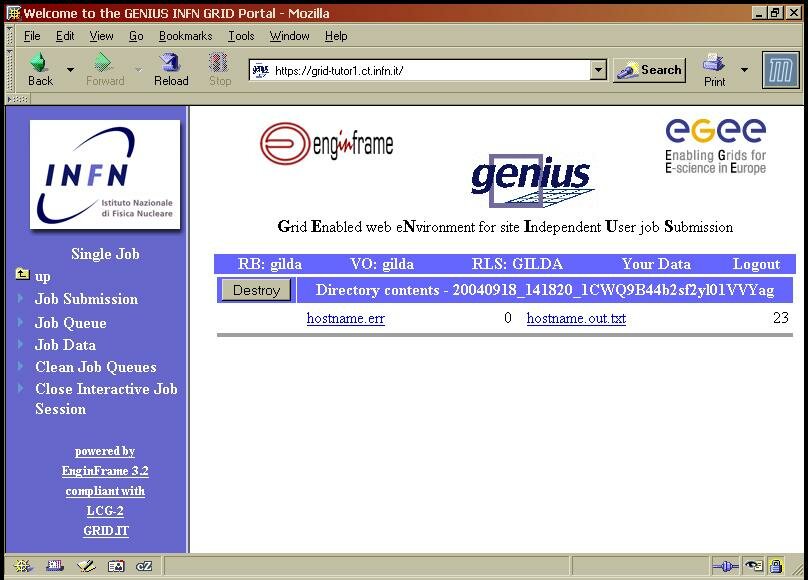This screenshot has height=580, width=808.
Task: Collapse the menu bar grippy
Action: [x=9, y=36]
